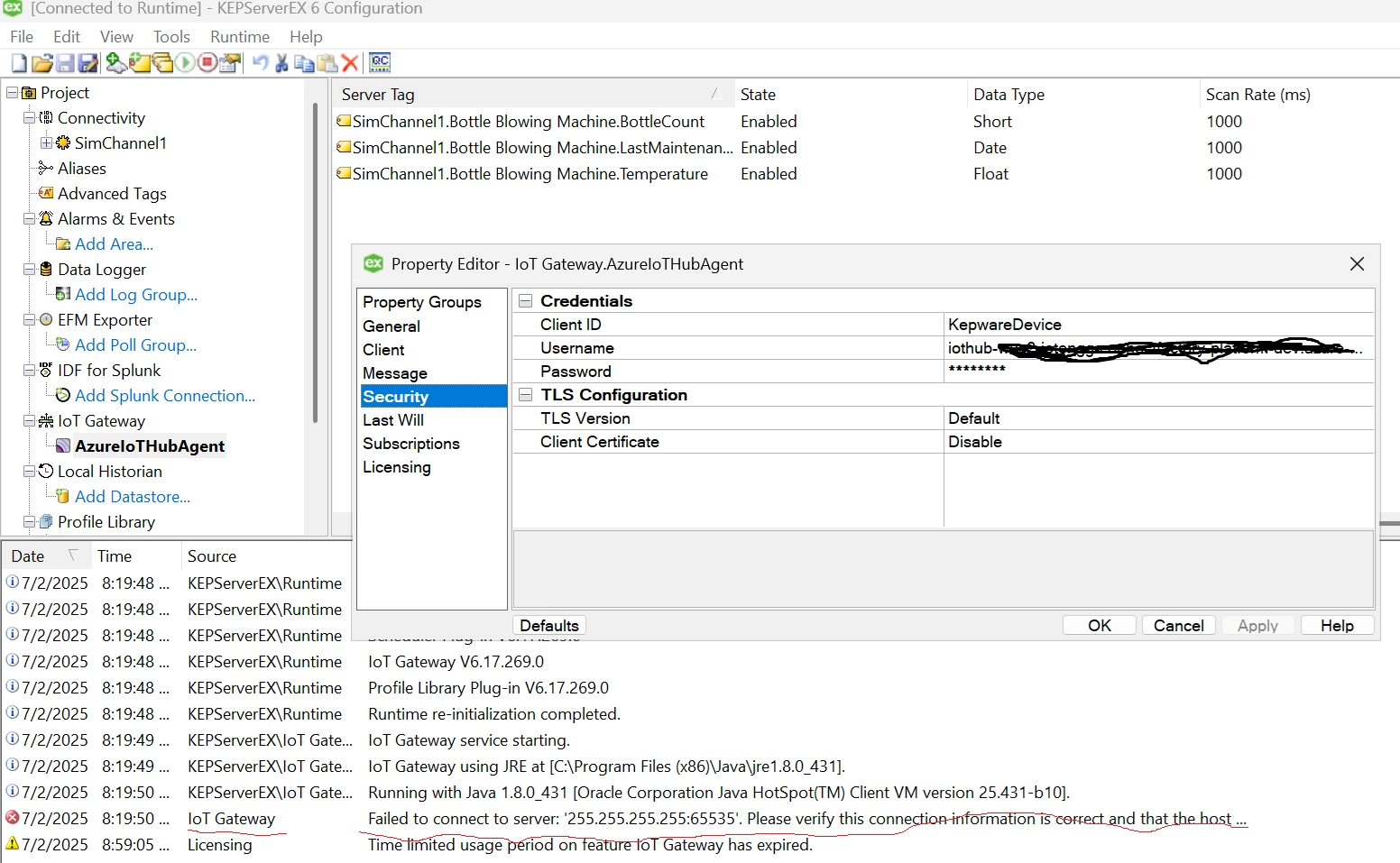
Task: Click the Alarms & Events bell icon
Action: click(46, 218)
